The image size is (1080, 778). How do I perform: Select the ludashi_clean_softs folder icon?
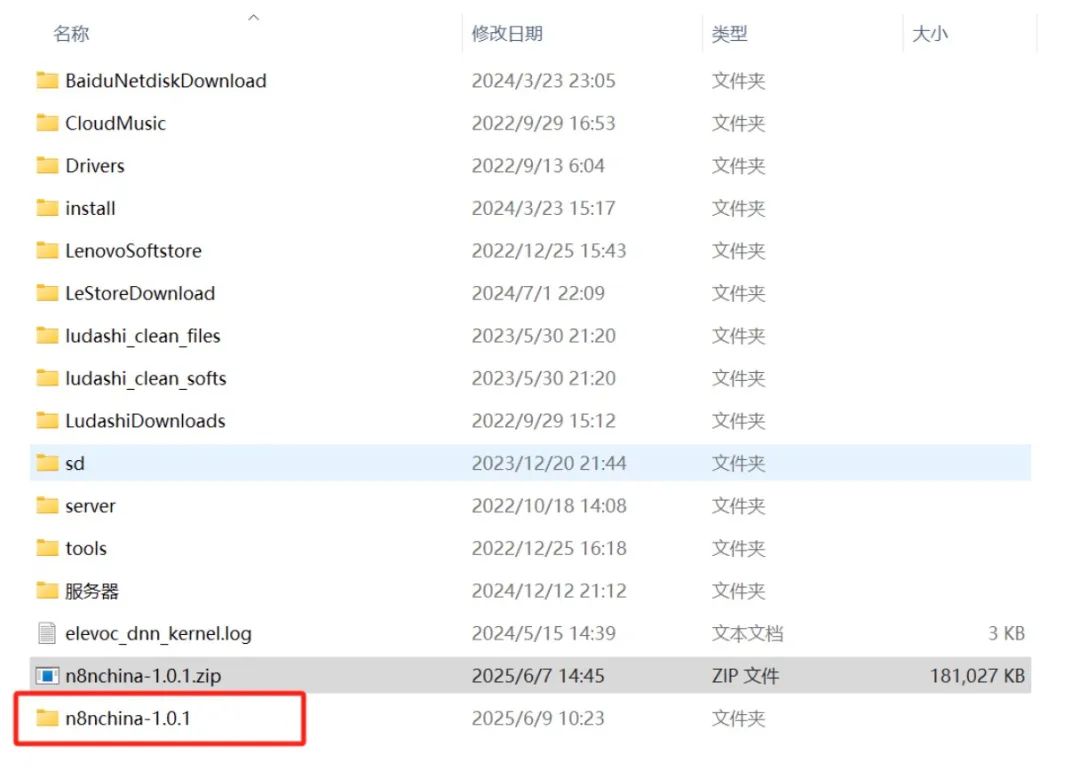(x=47, y=378)
